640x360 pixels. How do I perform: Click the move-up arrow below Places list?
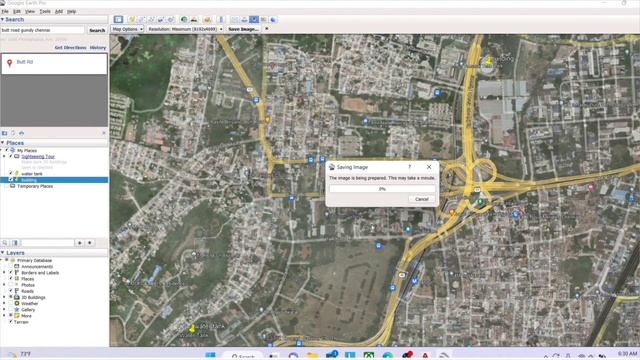pyautogui.click(x=80, y=243)
